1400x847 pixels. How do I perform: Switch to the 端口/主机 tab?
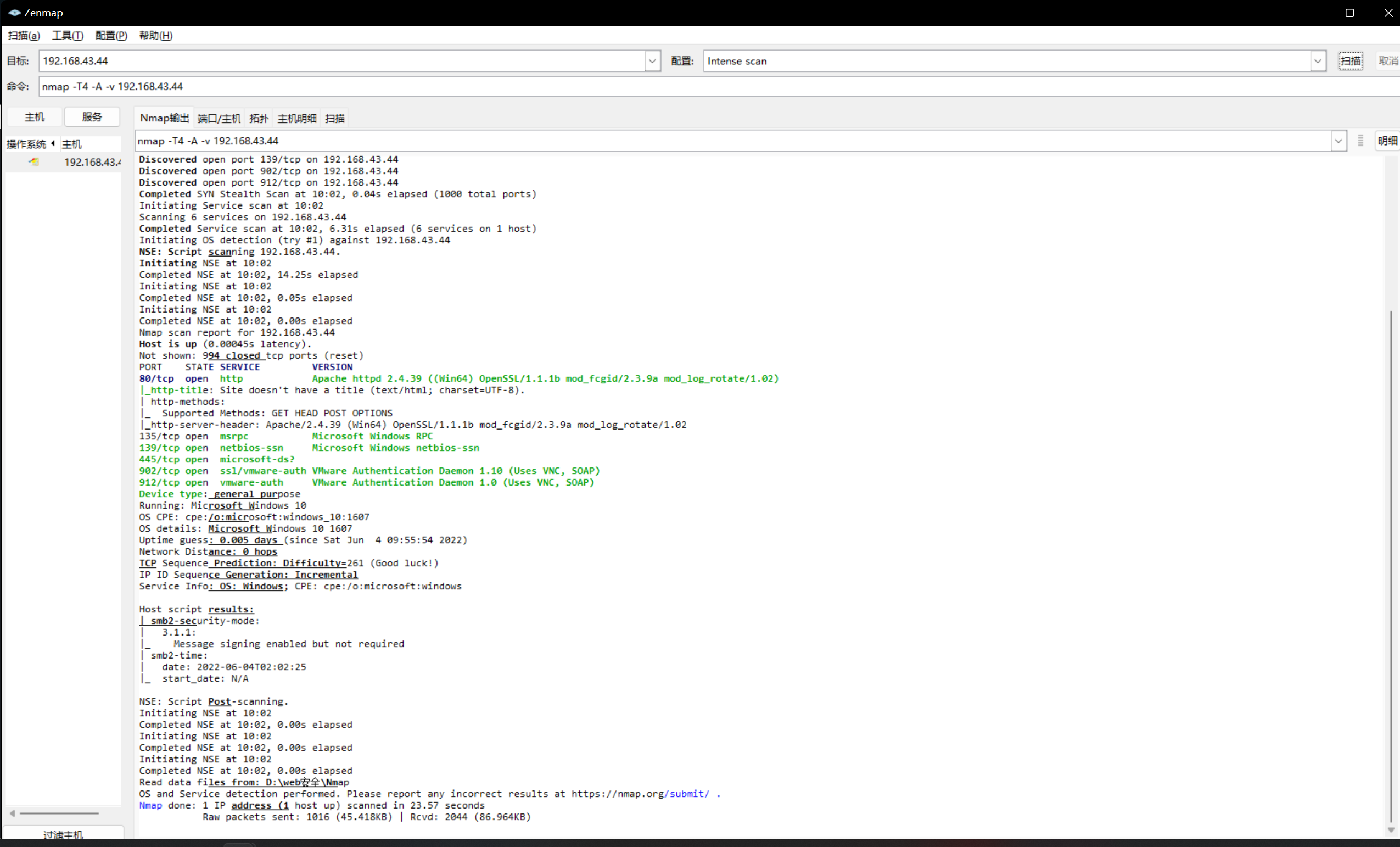219,118
